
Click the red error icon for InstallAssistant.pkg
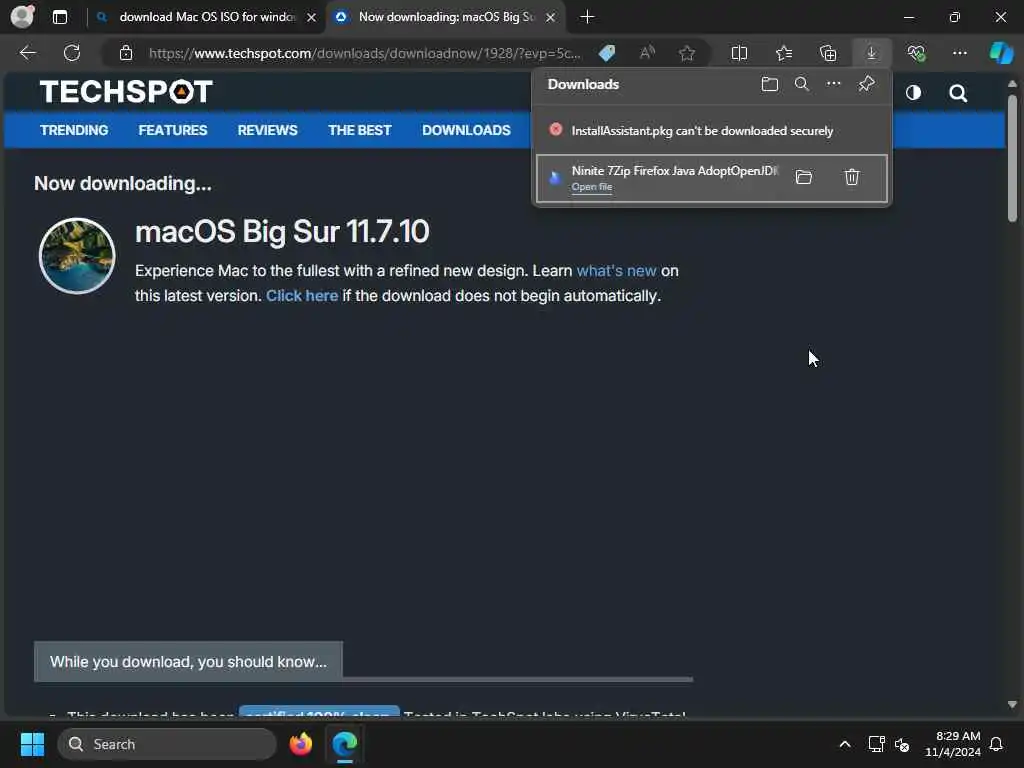point(556,129)
